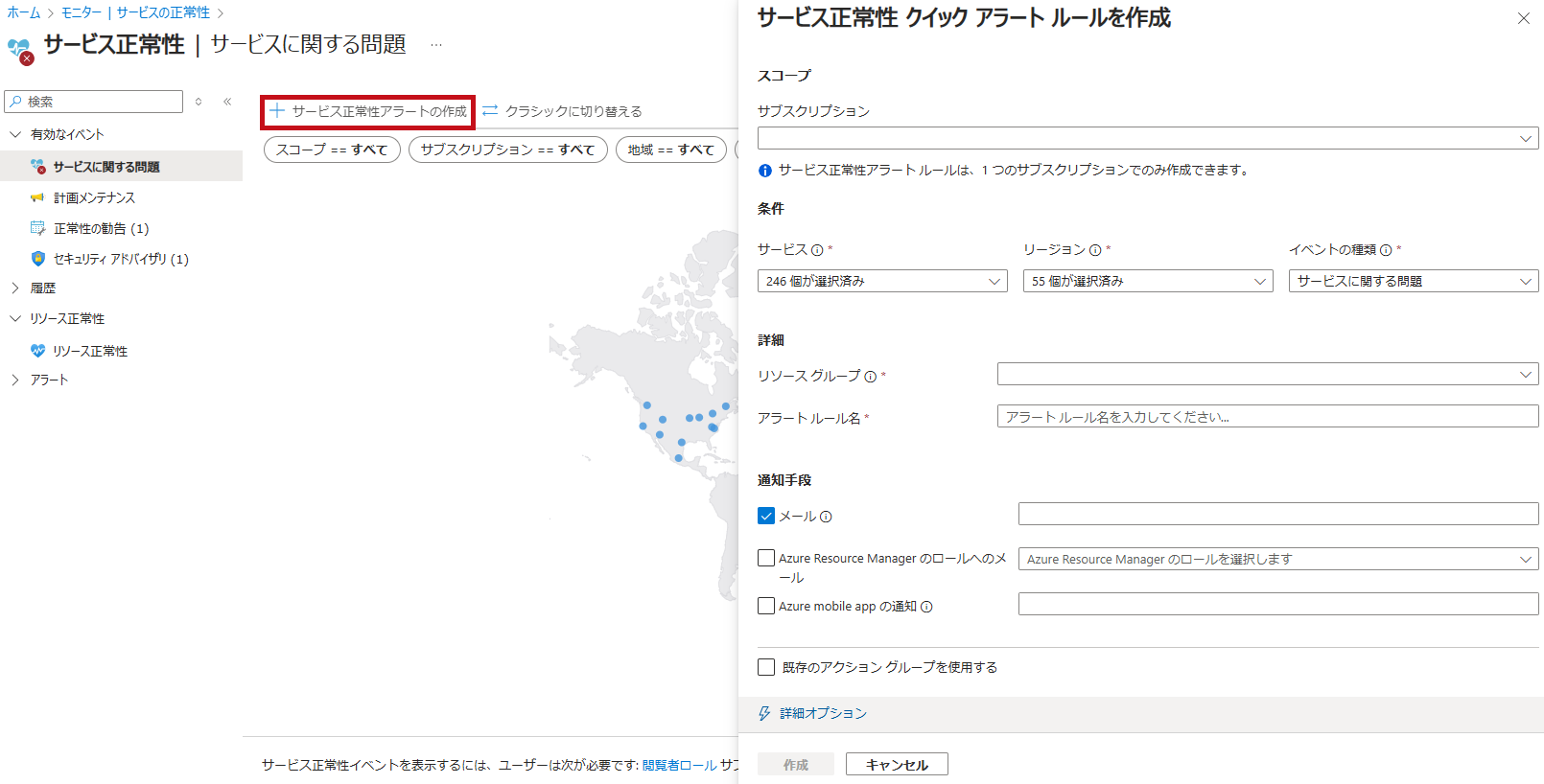
Task: Click the ホーム breadcrumb link
Action: click(24, 12)
